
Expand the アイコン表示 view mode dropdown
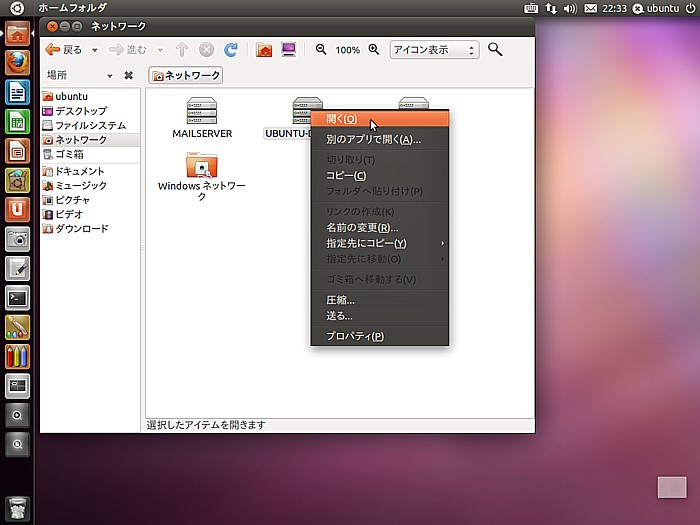(x=434, y=49)
